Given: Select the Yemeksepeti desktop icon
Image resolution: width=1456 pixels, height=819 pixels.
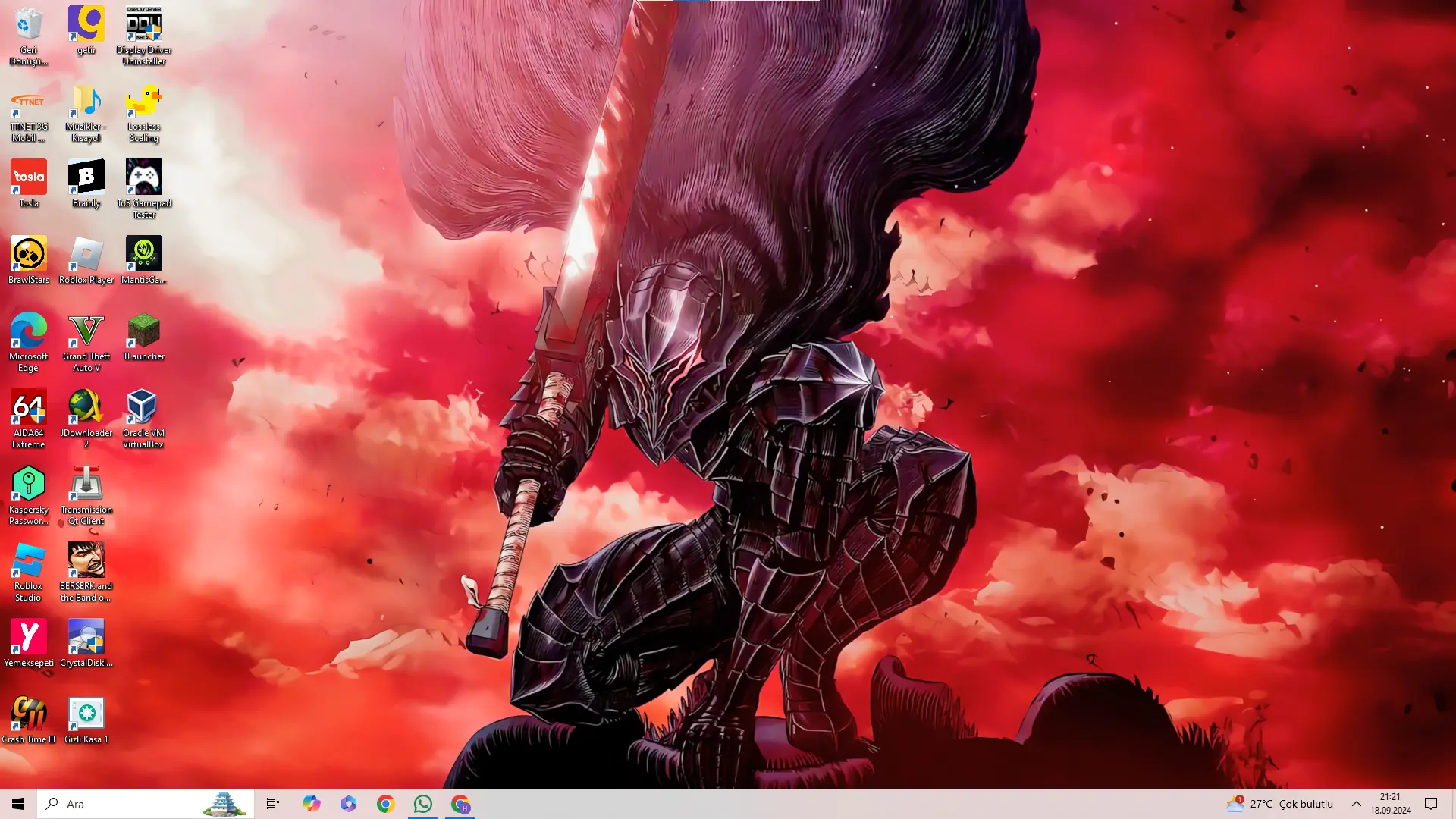Looking at the screenshot, I should point(29,643).
